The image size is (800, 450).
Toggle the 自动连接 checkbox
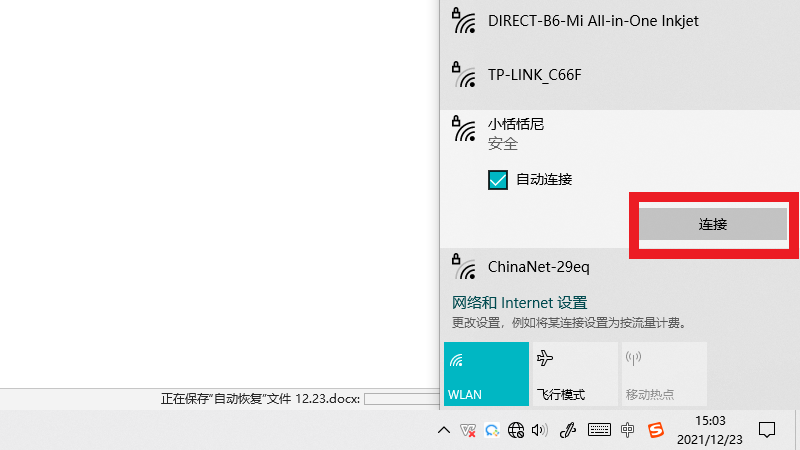(498, 180)
